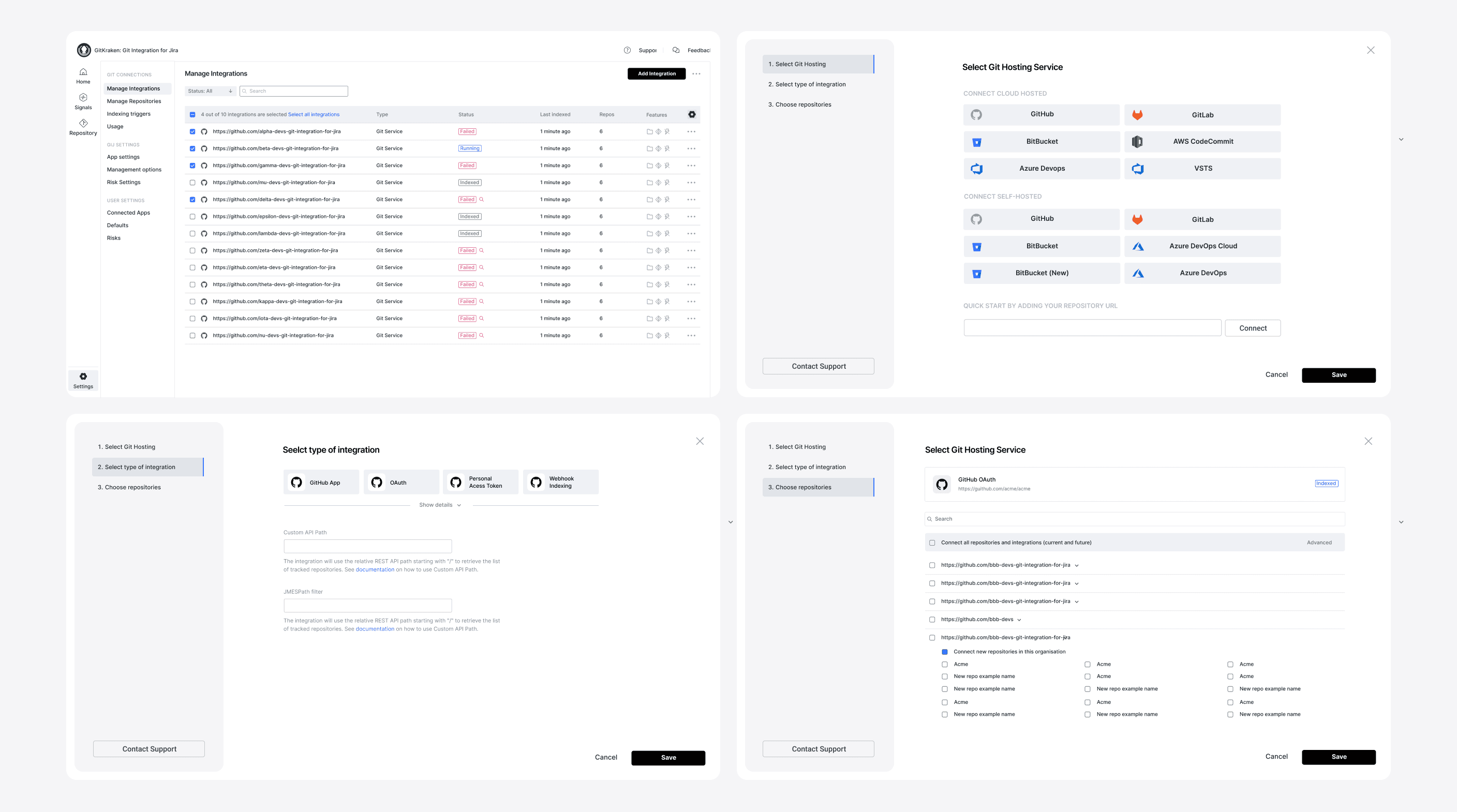Viewport: 1457px width, 812px height.
Task: Open Manage Repositories in the settings menu
Action: 134,101
